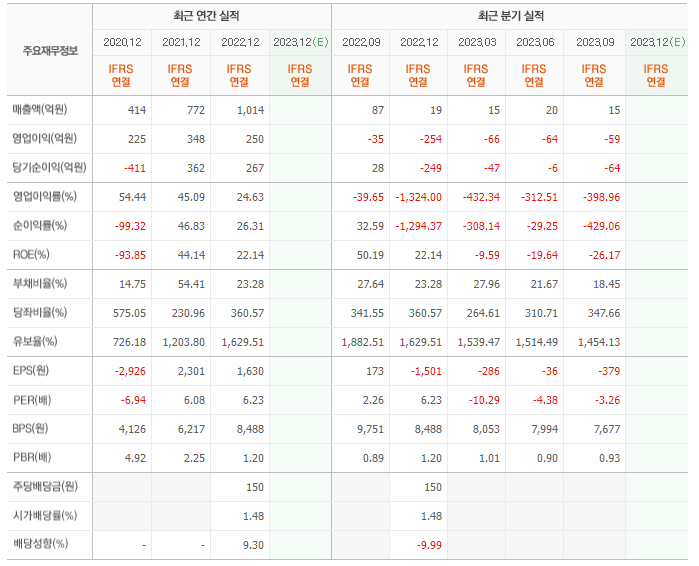
Task: Select the 1,454.13 reserve ratio value
Action: pyautogui.click(x=599, y=342)
